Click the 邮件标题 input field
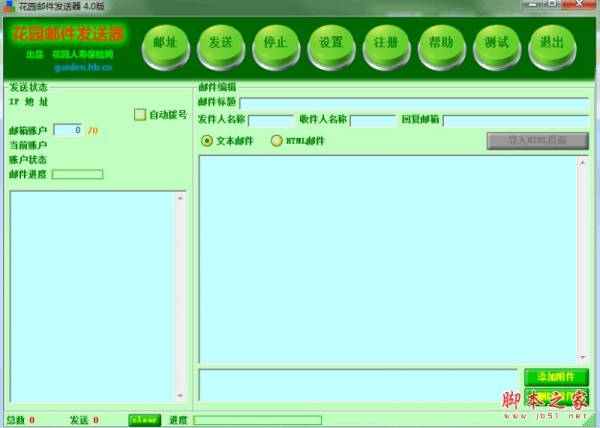 point(413,103)
